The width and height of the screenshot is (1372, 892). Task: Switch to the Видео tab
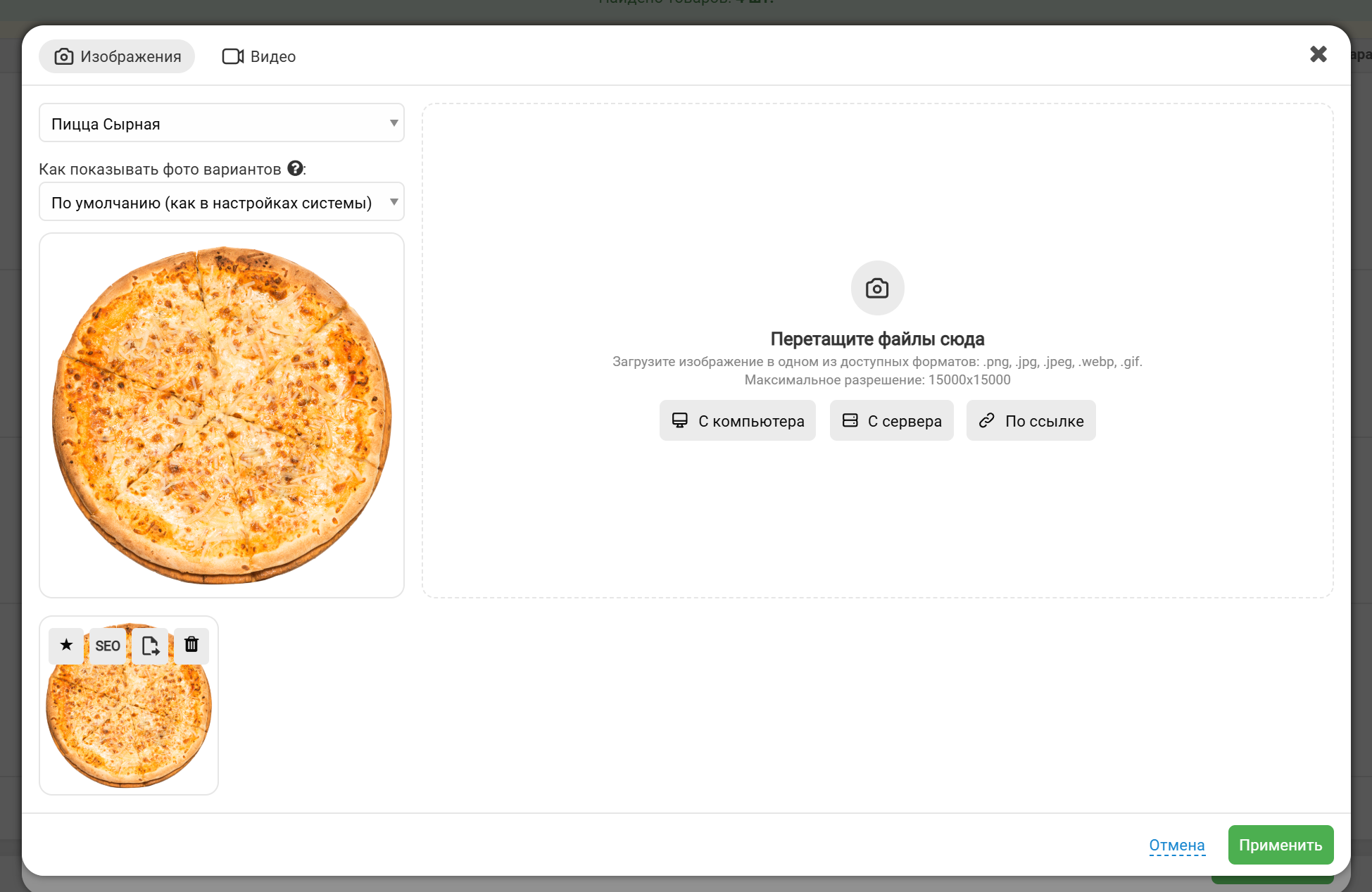259,56
